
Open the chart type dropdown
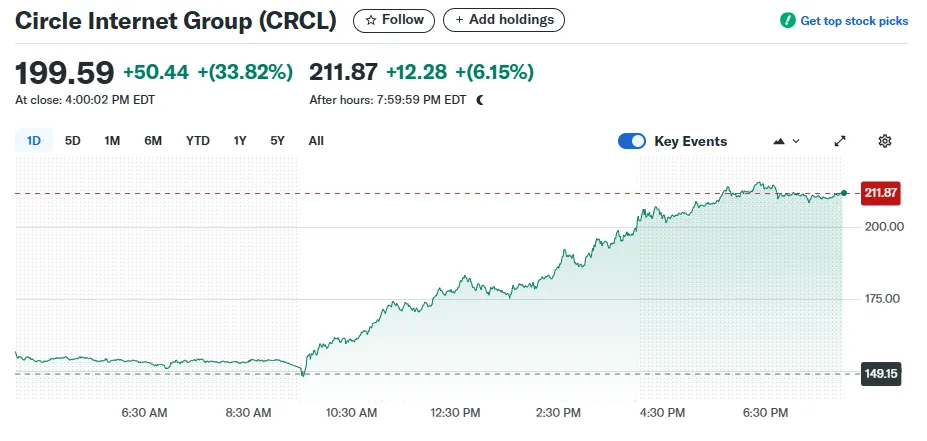coord(787,141)
